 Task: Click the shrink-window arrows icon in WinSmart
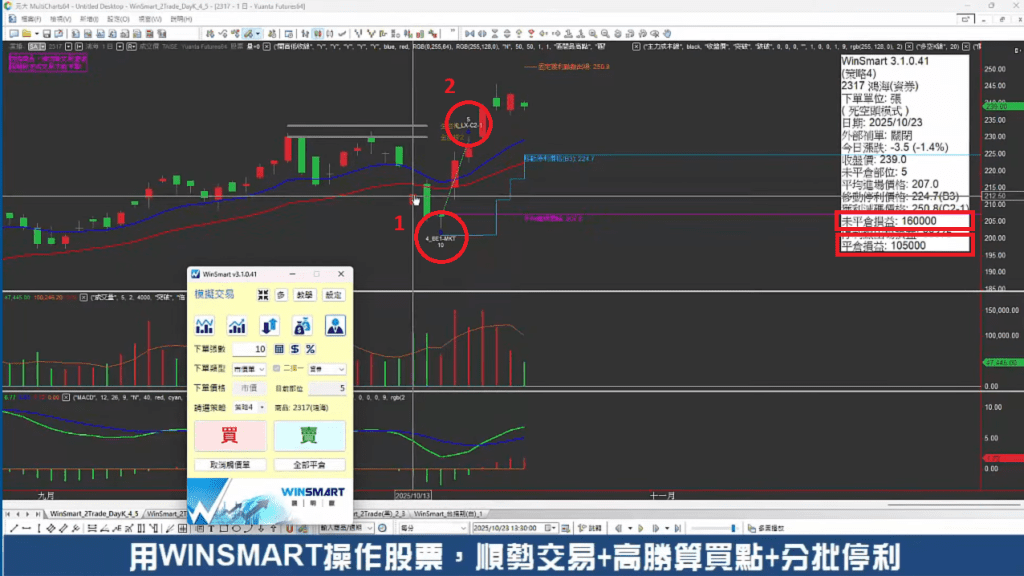[x=262, y=295]
